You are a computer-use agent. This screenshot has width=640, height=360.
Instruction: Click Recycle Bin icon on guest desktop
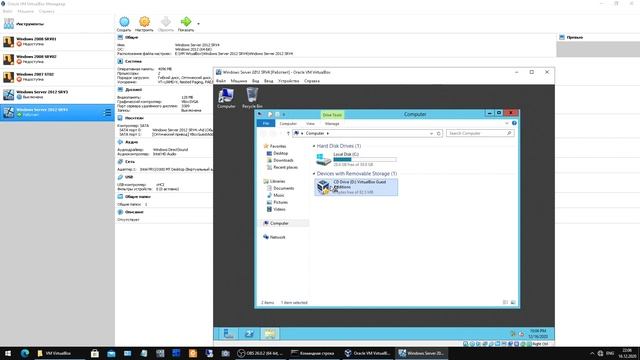tap(252, 98)
